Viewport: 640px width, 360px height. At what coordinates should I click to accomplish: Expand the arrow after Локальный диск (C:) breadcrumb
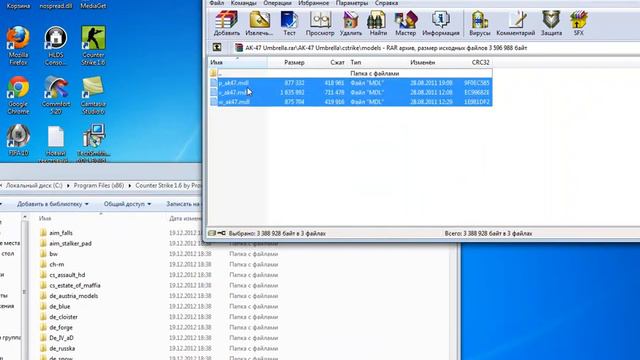coord(68,185)
